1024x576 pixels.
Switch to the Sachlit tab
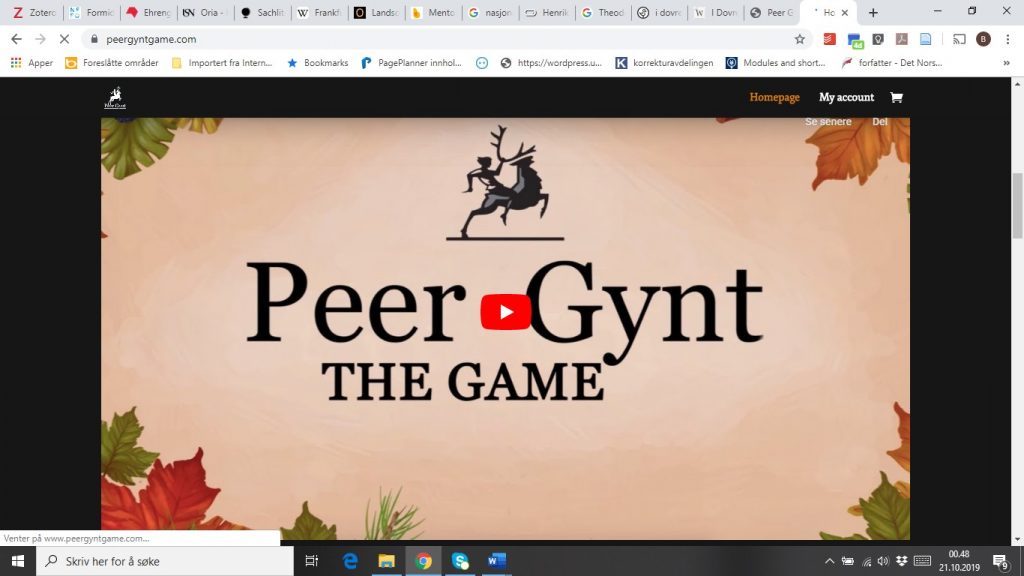coord(262,12)
